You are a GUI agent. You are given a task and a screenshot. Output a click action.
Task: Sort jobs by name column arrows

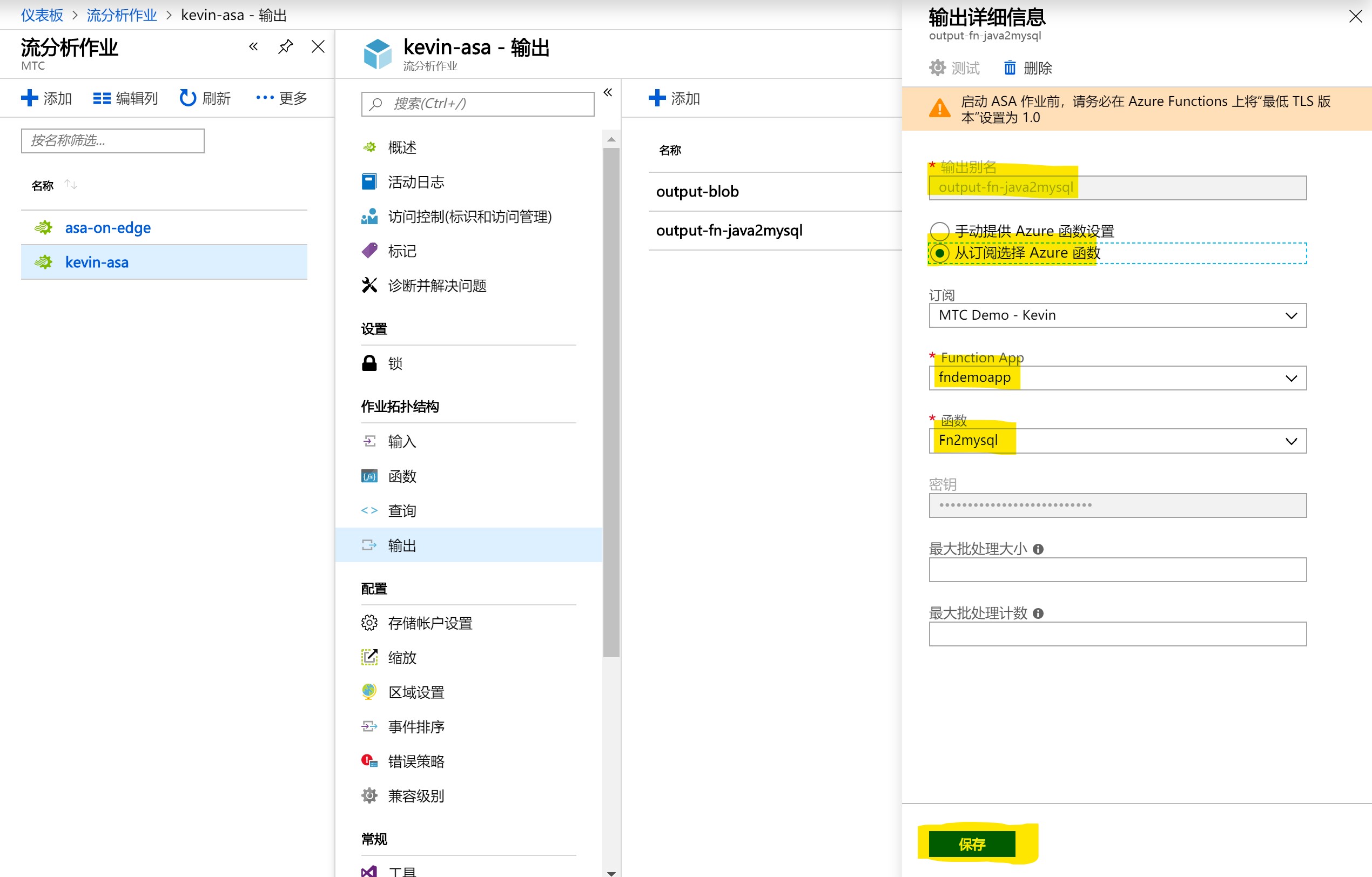(x=71, y=185)
